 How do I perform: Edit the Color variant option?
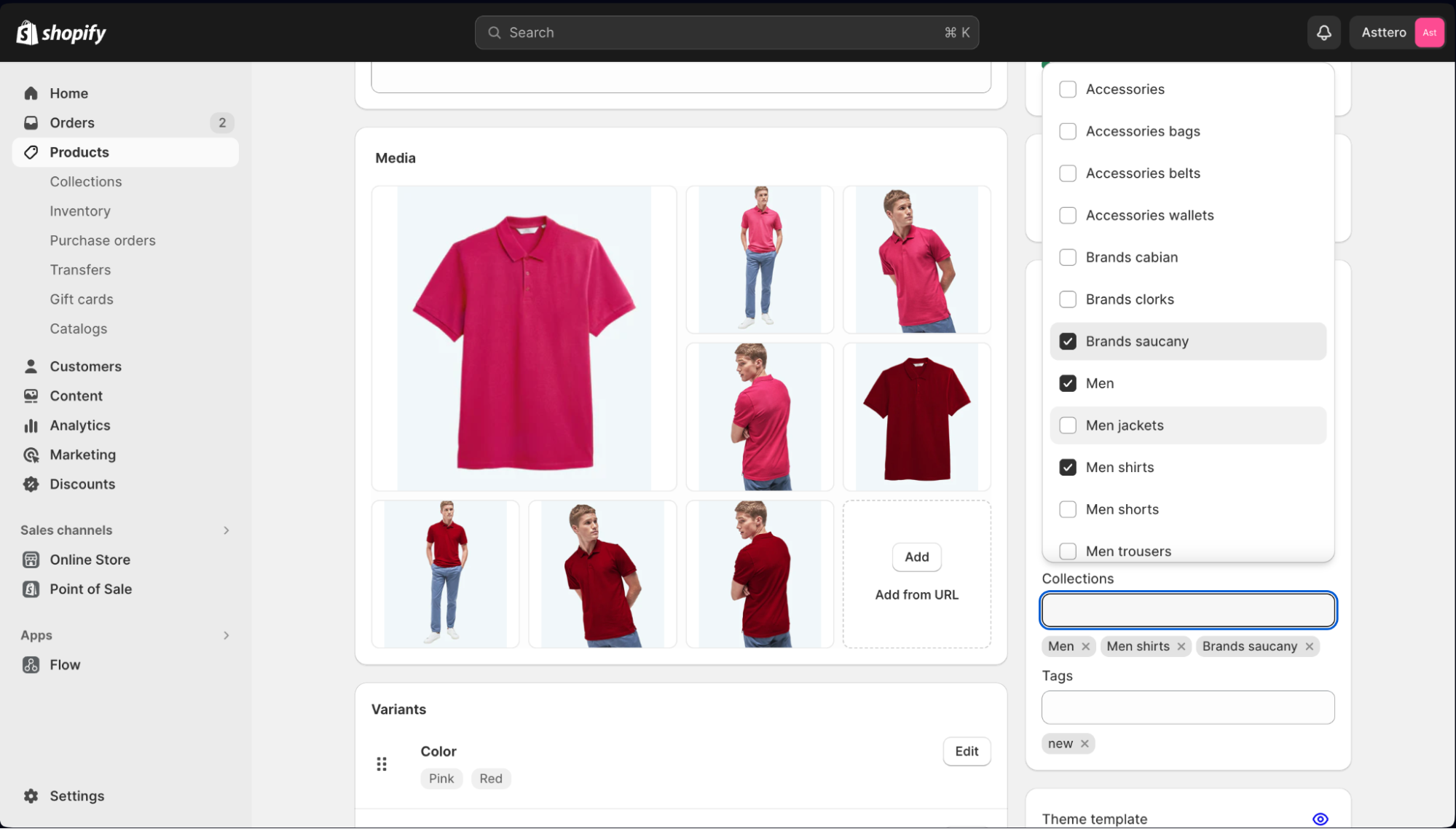[967, 752]
